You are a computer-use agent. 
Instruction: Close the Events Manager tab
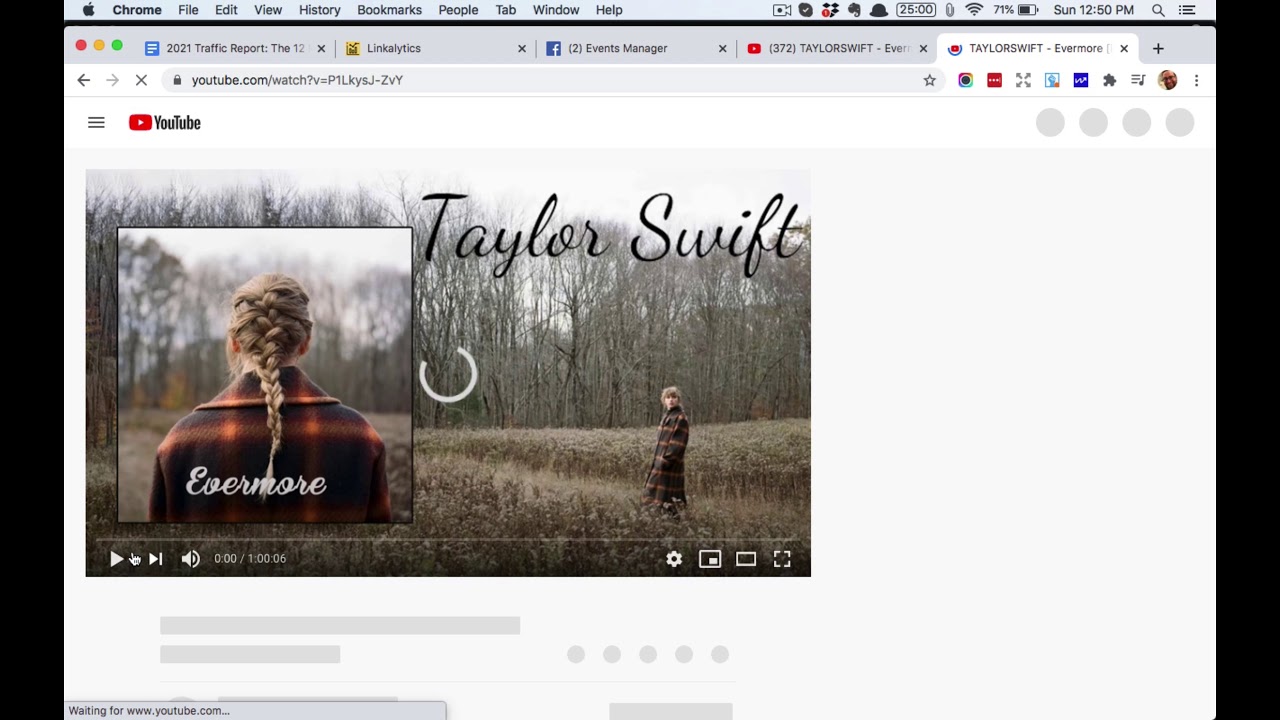[x=722, y=48]
